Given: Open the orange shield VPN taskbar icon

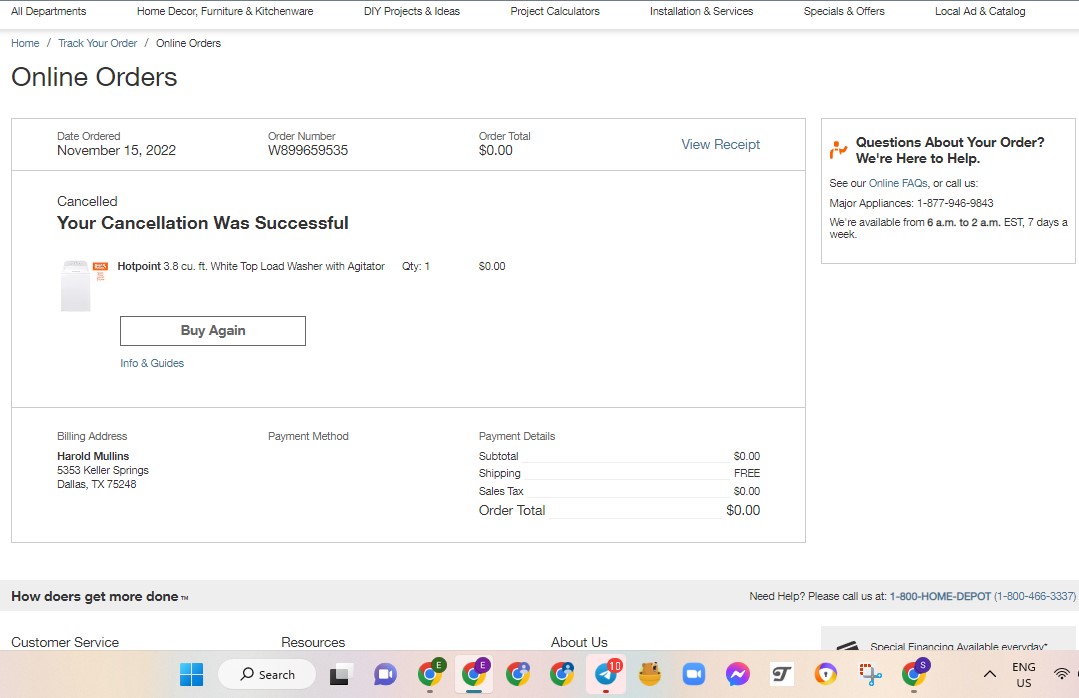Looking at the screenshot, I should tap(826, 675).
